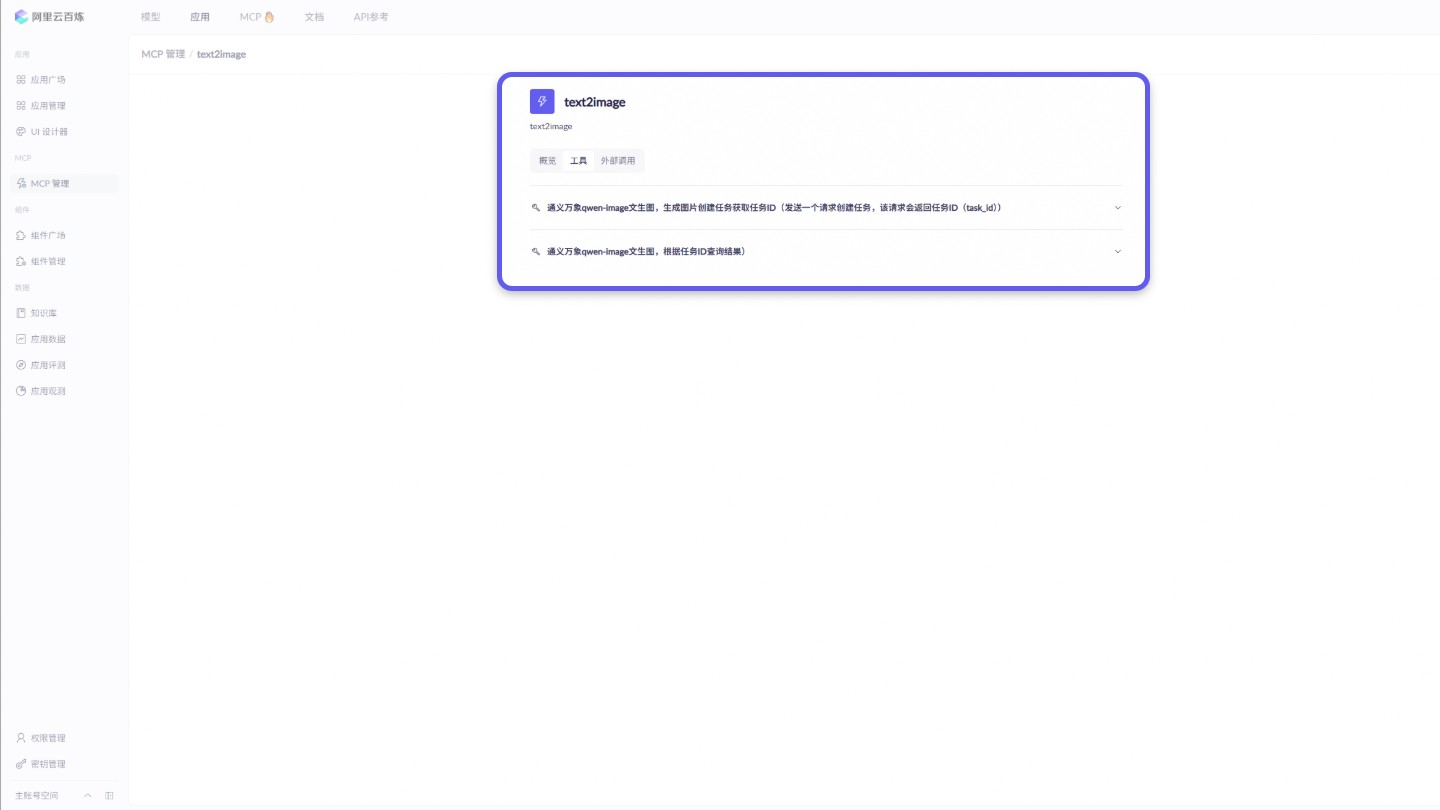Open the 外部调用 tab

(618, 160)
